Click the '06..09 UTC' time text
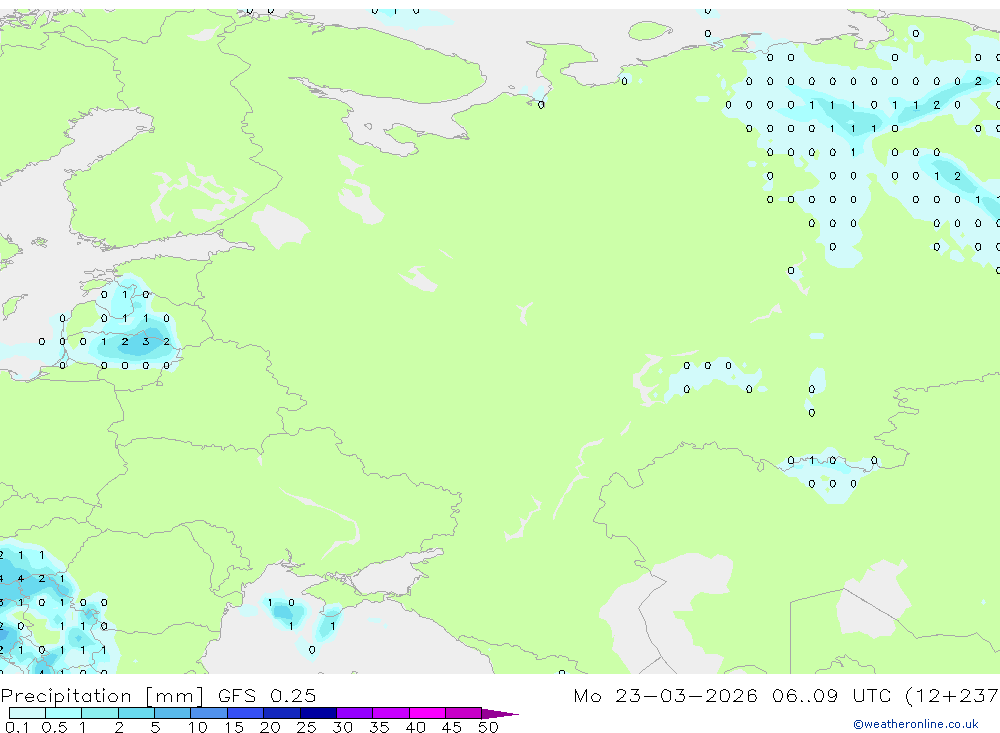The width and height of the screenshot is (1000, 733). (x=831, y=695)
